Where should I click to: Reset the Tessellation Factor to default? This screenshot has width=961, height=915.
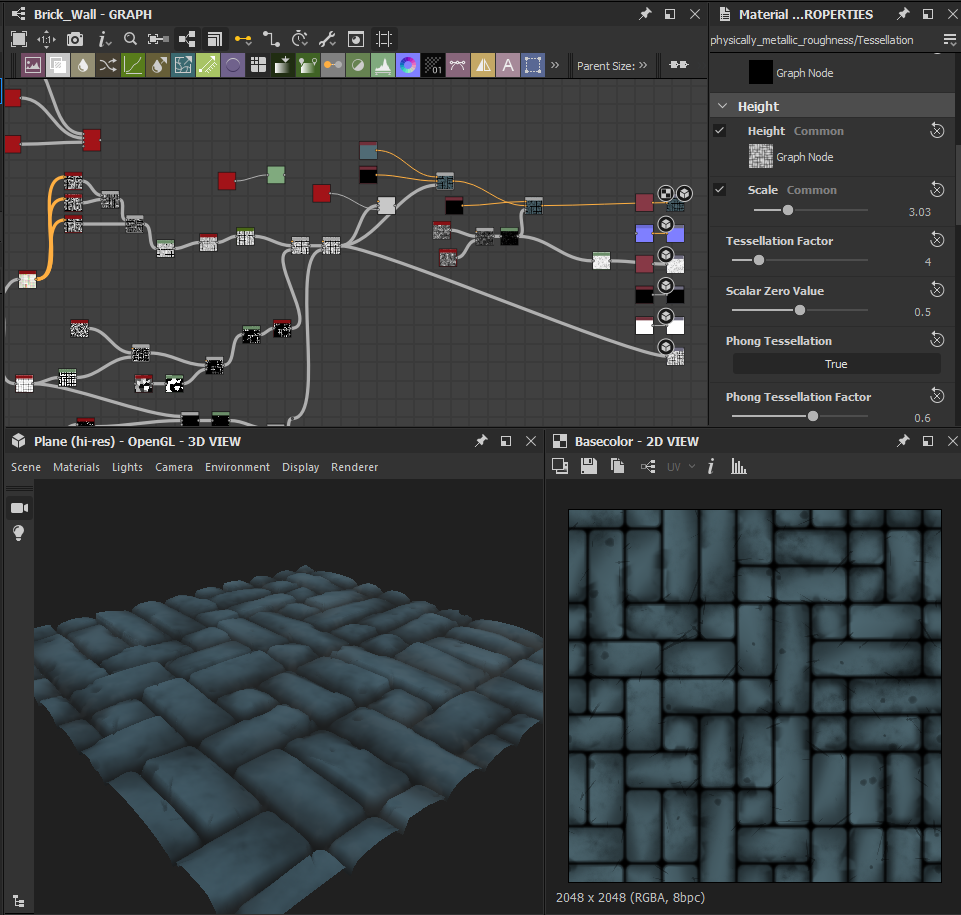click(937, 240)
